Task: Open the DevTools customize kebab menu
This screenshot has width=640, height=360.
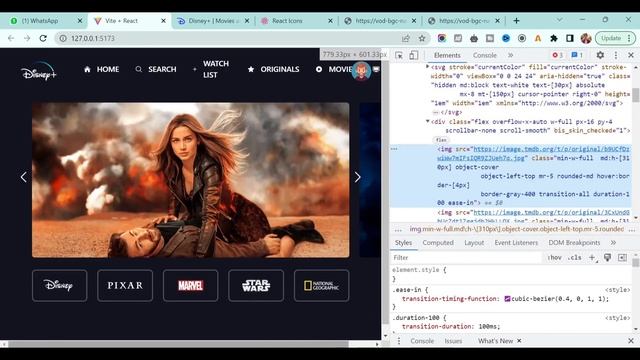Action: [x=616, y=55]
